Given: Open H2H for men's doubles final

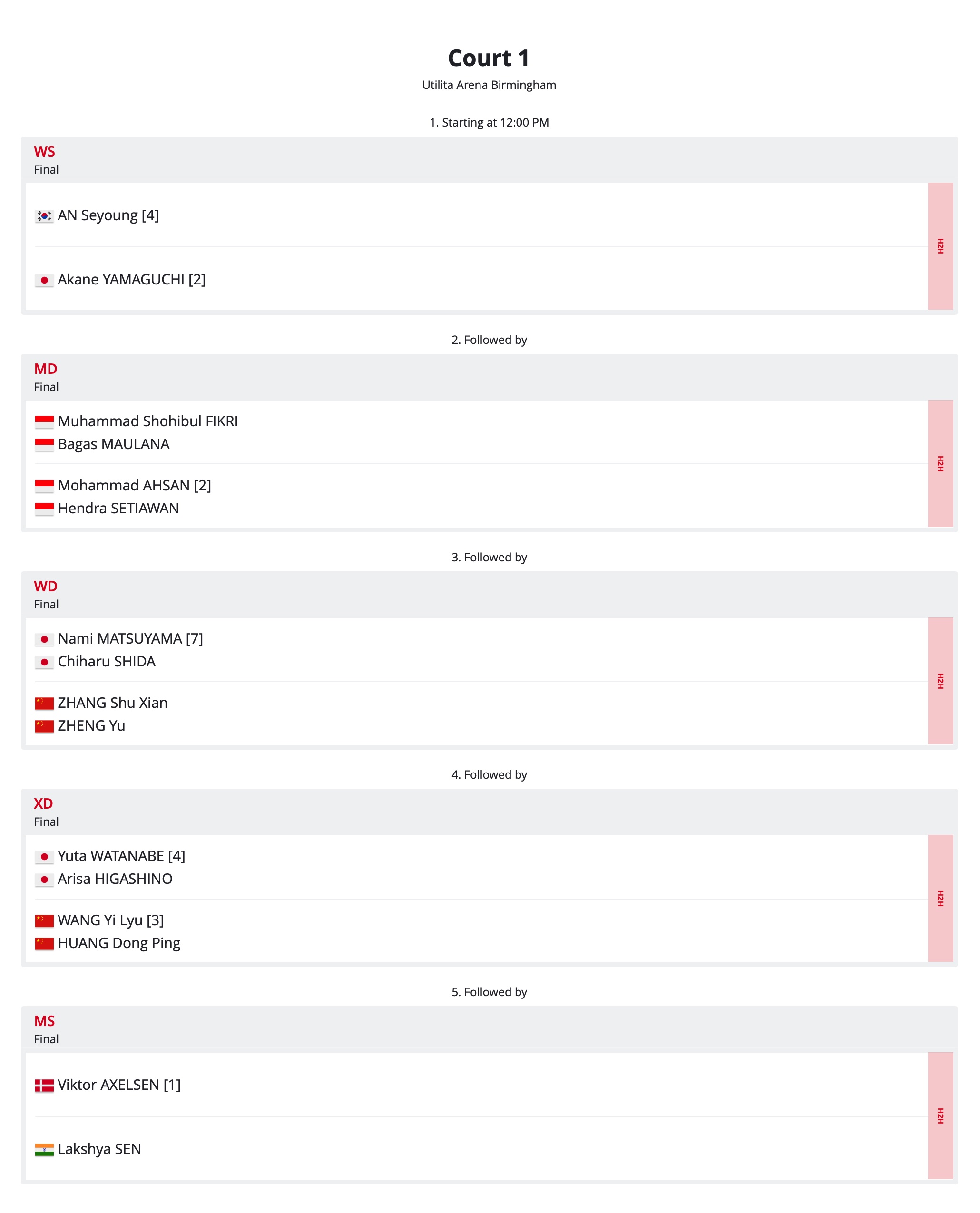Looking at the screenshot, I should (940, 463).
